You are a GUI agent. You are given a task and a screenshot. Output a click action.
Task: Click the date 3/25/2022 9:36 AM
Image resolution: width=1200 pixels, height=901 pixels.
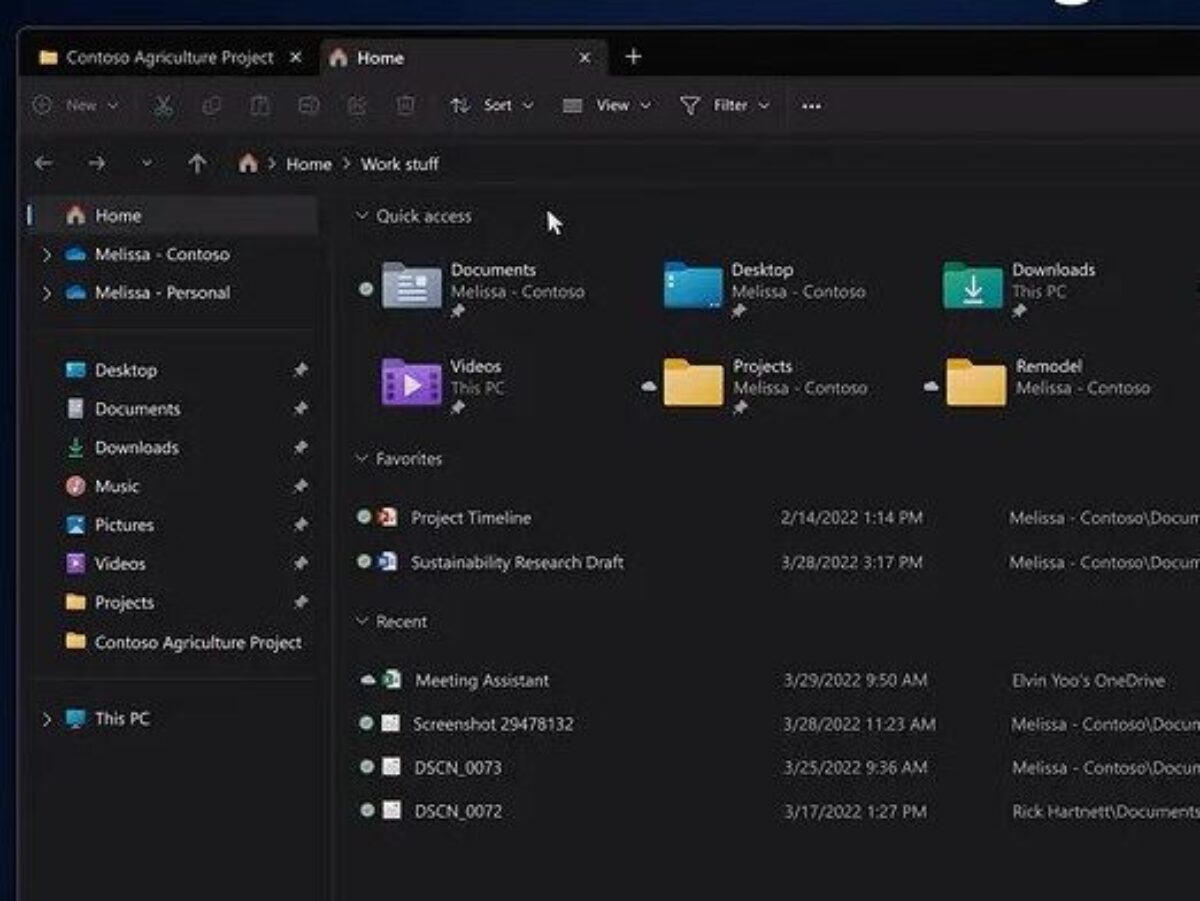pos(855,768)
